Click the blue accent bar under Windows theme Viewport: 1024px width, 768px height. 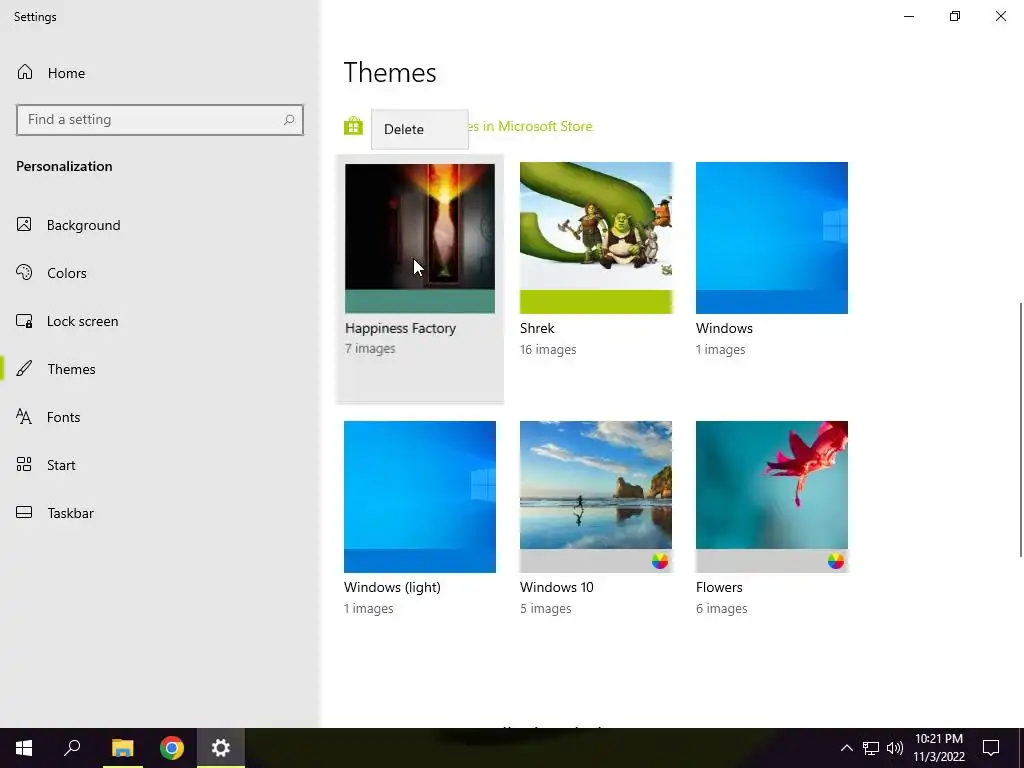tap(772, 302)
